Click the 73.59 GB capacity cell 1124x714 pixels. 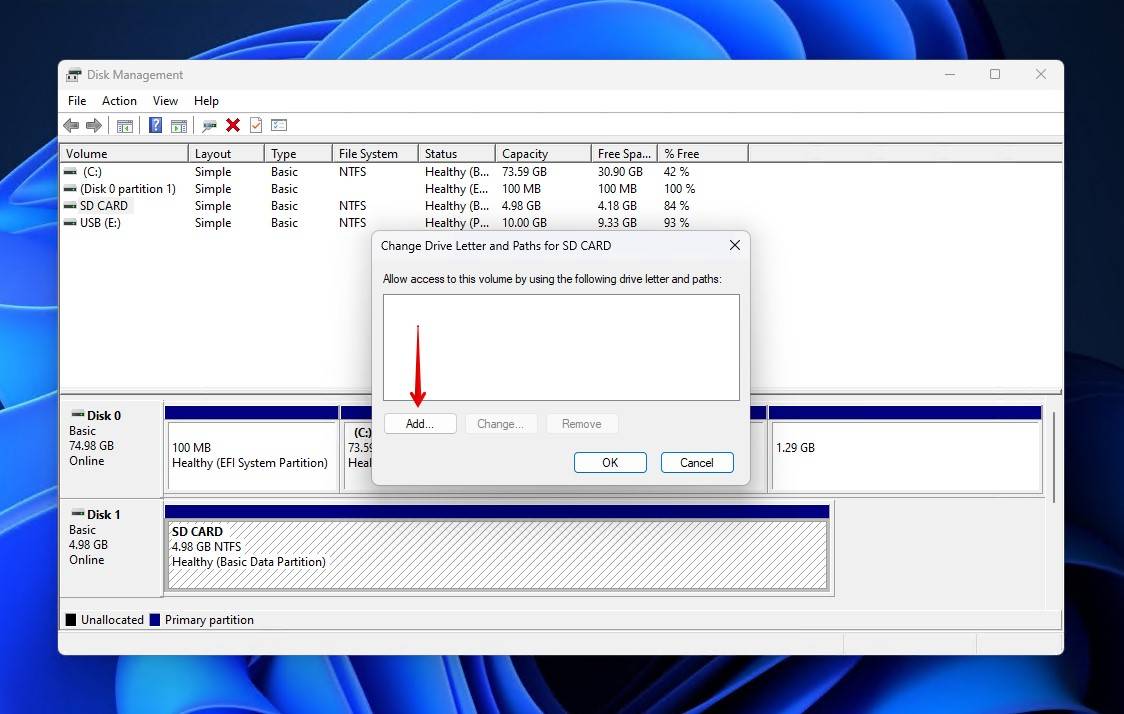tap(524, 172)
